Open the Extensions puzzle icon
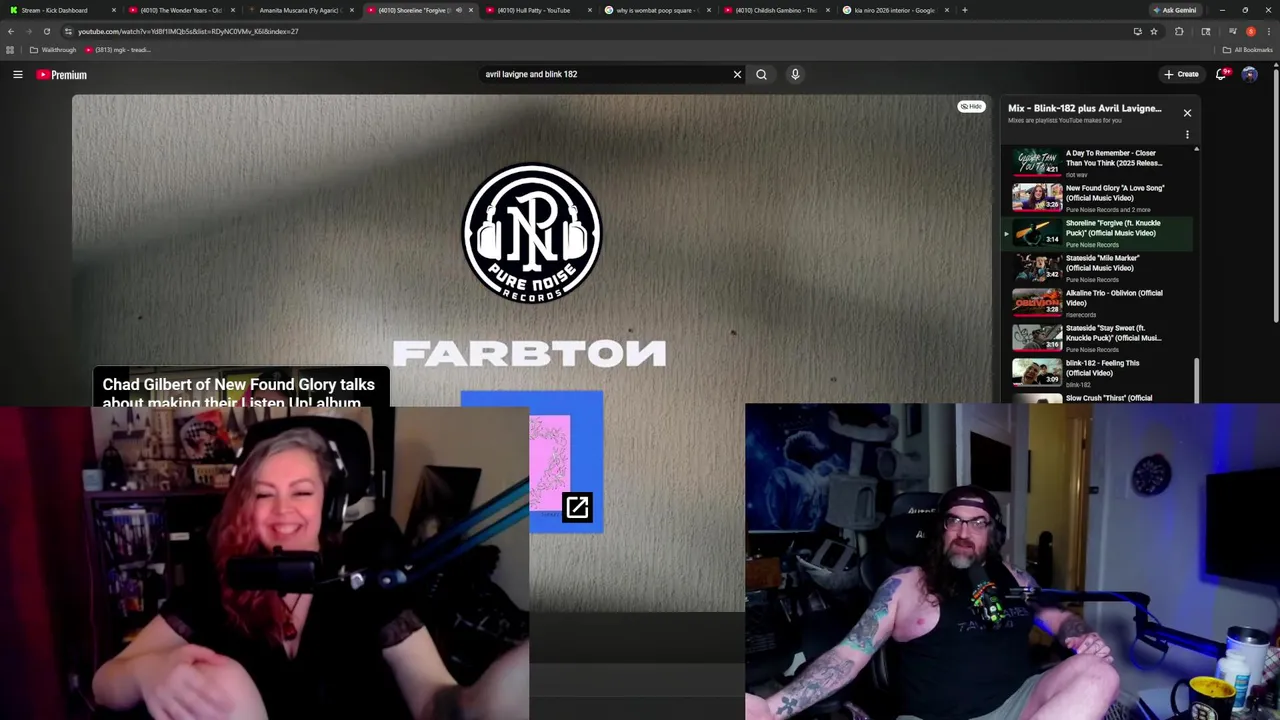The image size is (1280, 720). 1179,31
